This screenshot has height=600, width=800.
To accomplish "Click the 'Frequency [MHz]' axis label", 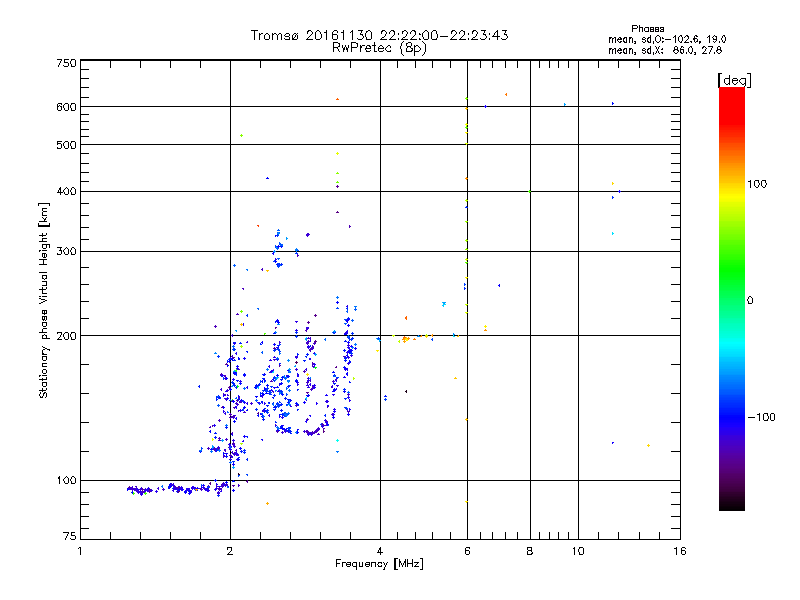I will point(379,564).
